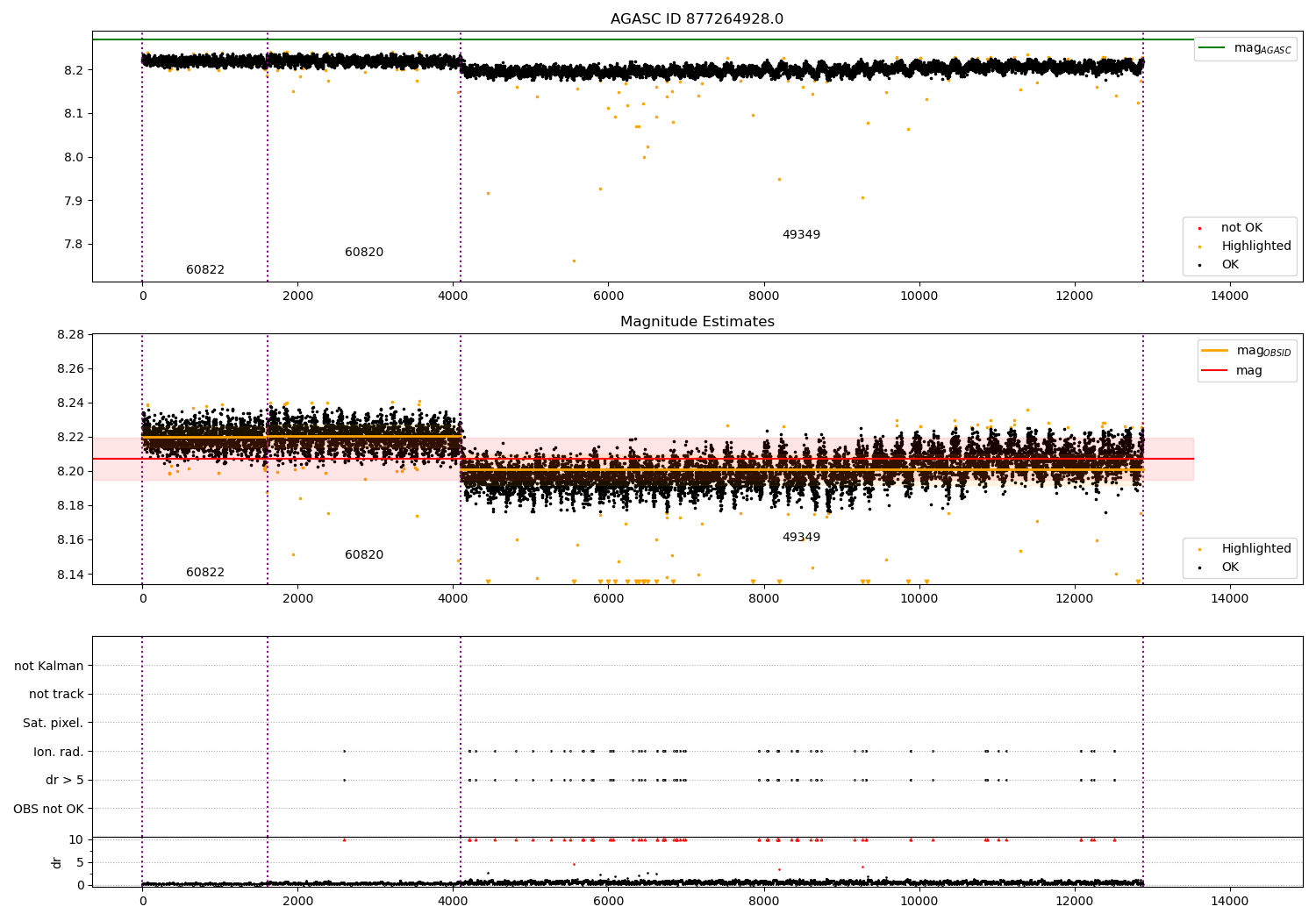Click the 8.18 y-axis tick label
This screenshot has height=921, width=1316.
69,505
